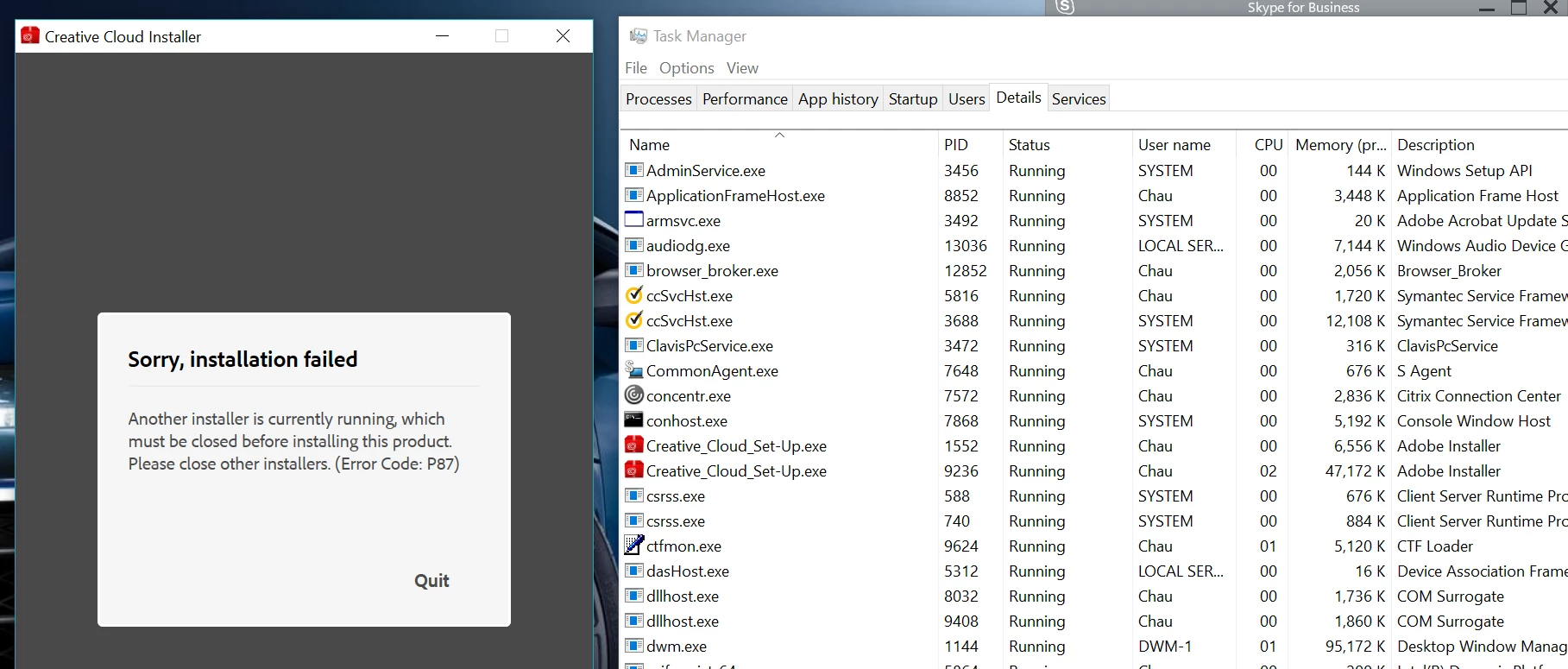Close the Creative Cloud Installer window
This screenshot has width=1568, height=669.
pos(563,36)
